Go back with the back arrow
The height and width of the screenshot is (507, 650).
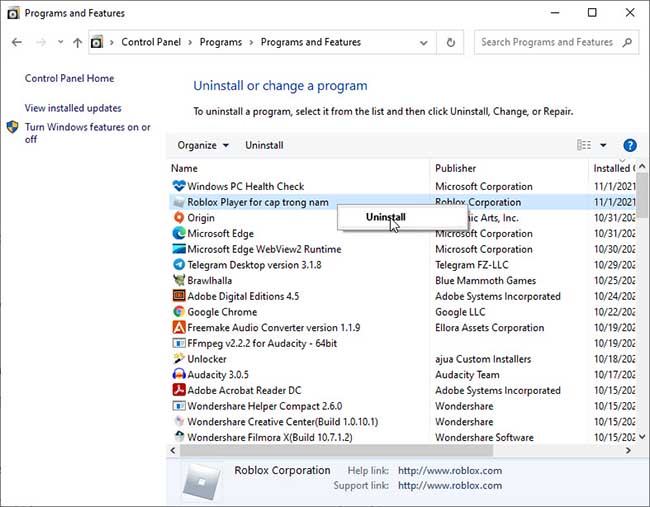pos(17,42)
